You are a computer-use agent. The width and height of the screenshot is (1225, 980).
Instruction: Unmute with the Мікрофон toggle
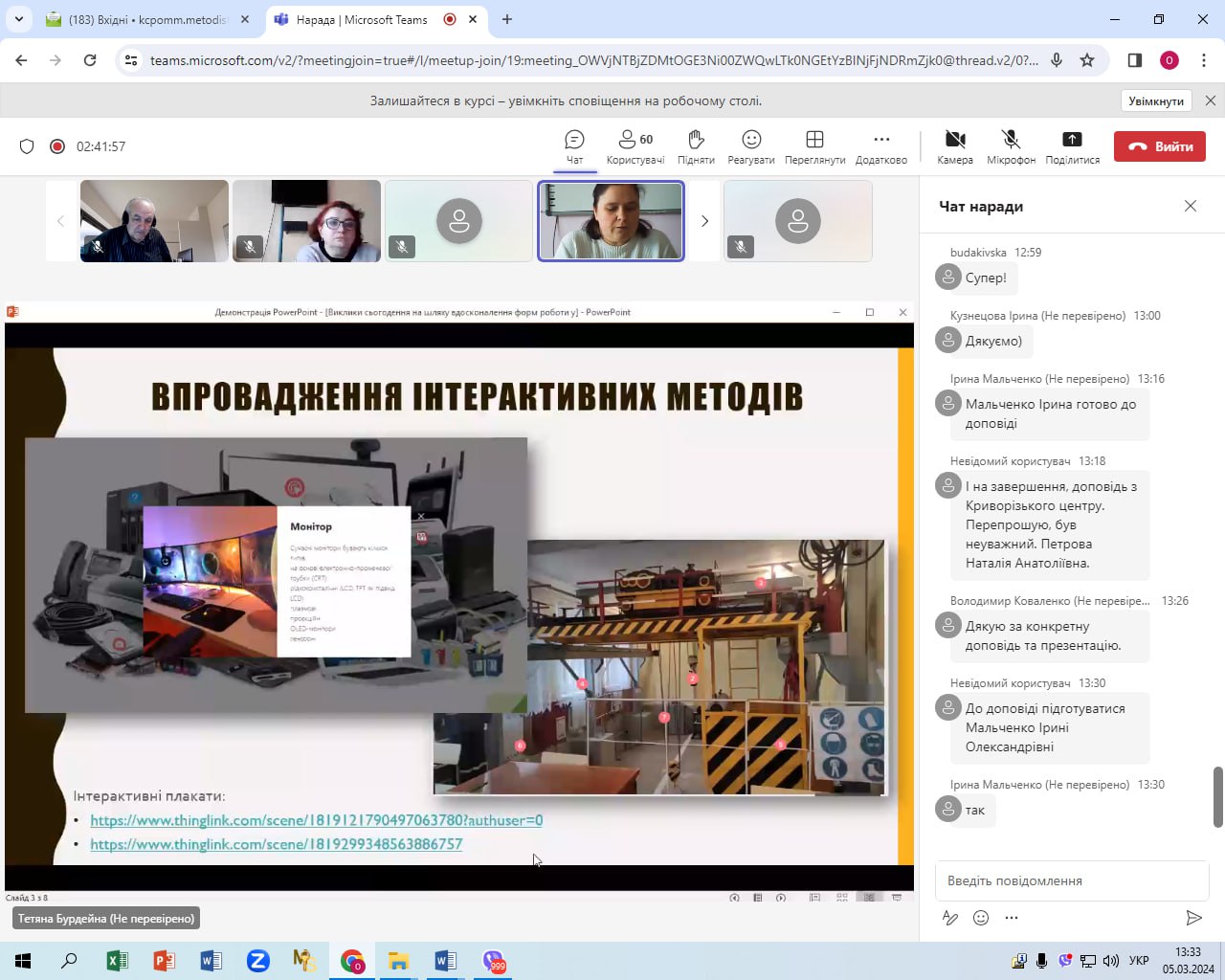[1011, 146]
